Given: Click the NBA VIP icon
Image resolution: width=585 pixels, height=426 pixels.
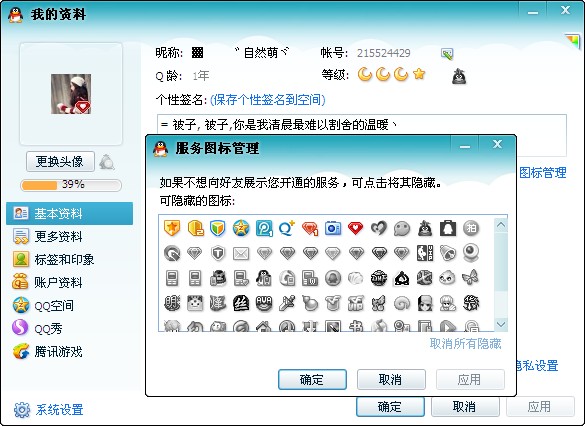Looking at the screenshot, I should pos(425,253).
